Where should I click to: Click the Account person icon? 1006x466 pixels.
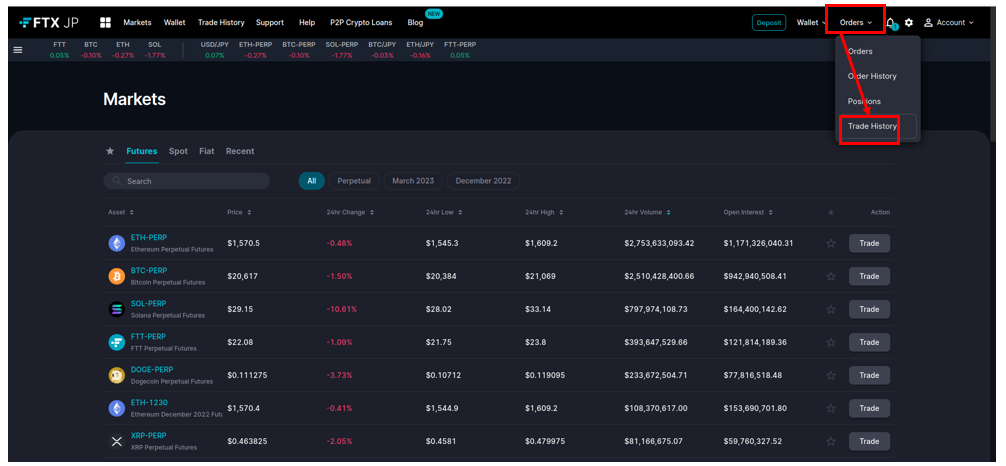(x=928, y=22)
